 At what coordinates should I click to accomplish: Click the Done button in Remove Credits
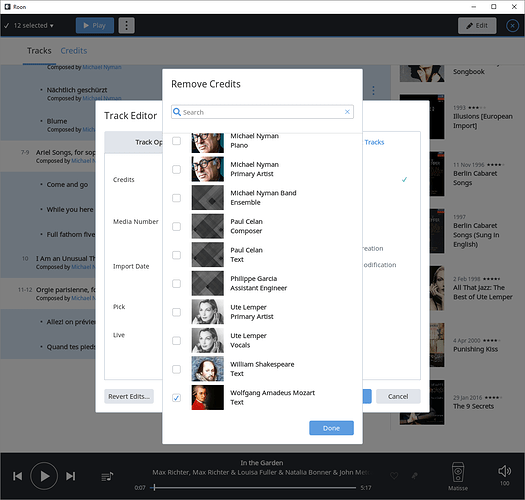click(x=331, y=428)
